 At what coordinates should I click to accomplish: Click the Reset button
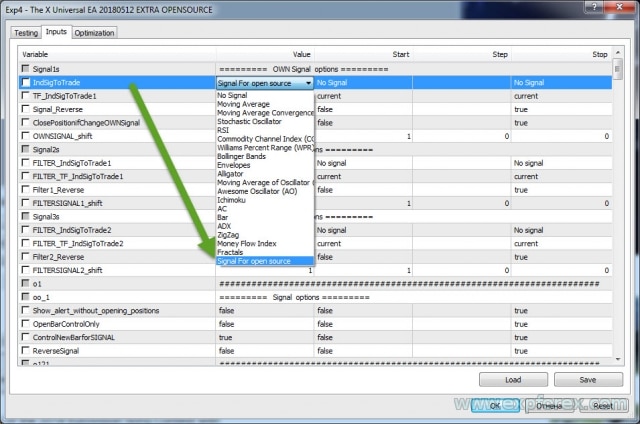click(603, 406)
